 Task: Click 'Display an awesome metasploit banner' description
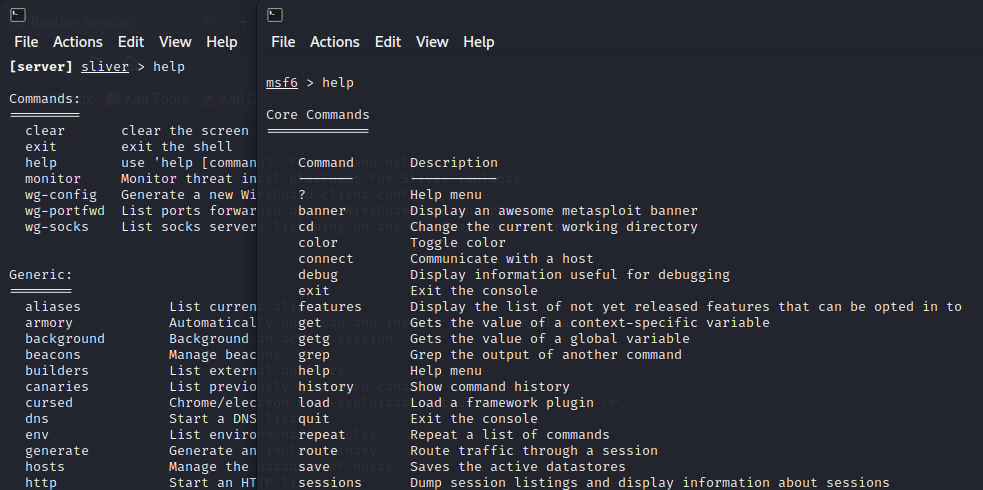tap(554, 211)
